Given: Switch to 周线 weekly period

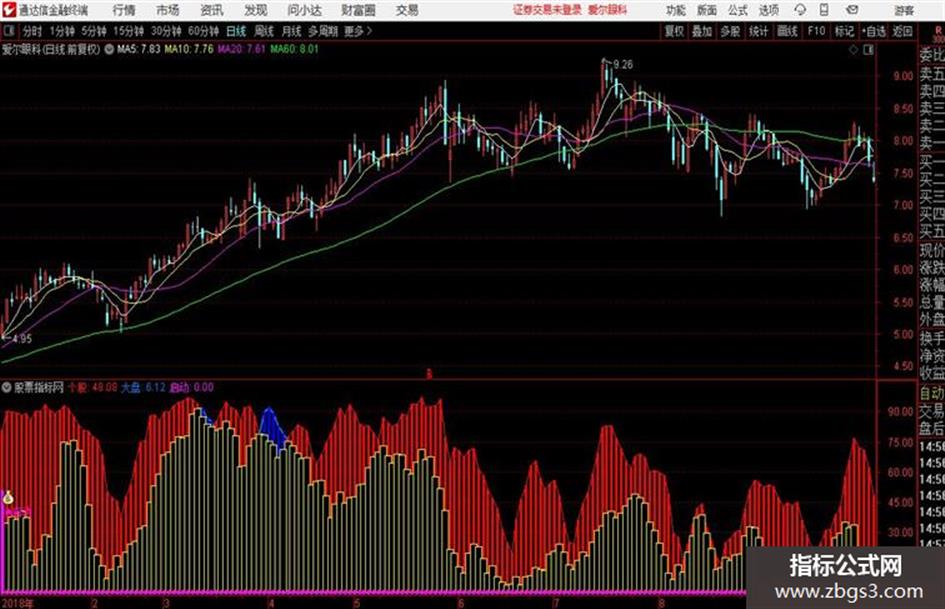Looking at the screenshot, I should click(x=264, y=31).
